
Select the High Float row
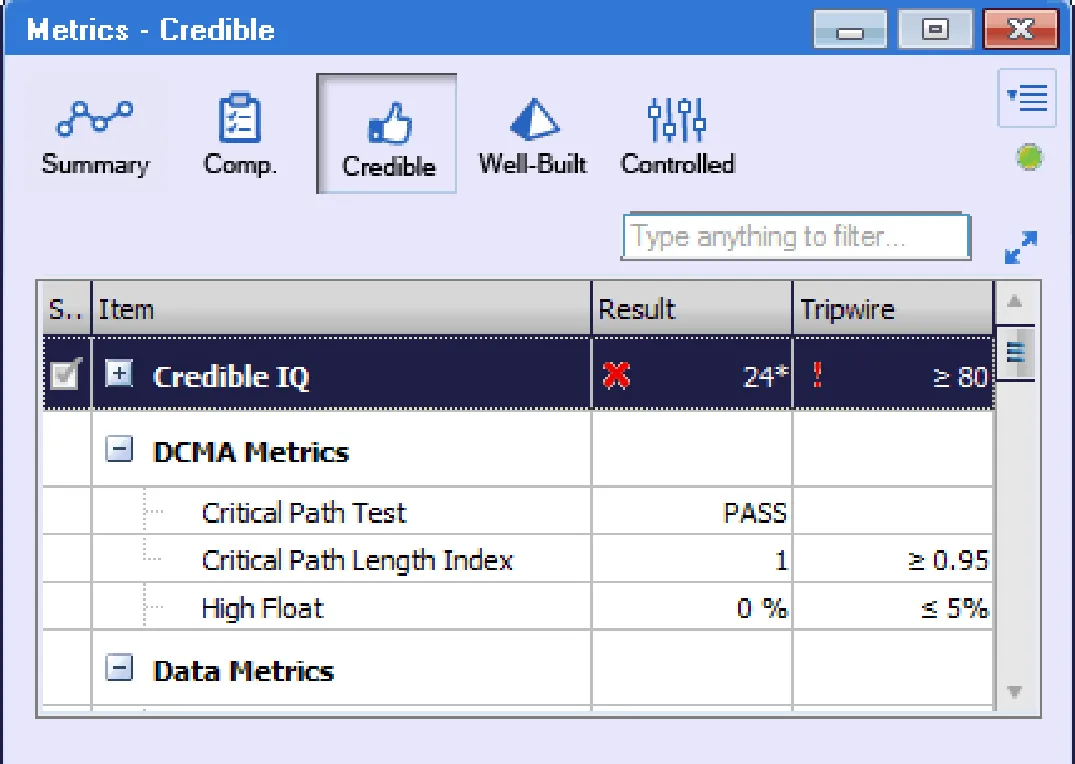point(518,607)
